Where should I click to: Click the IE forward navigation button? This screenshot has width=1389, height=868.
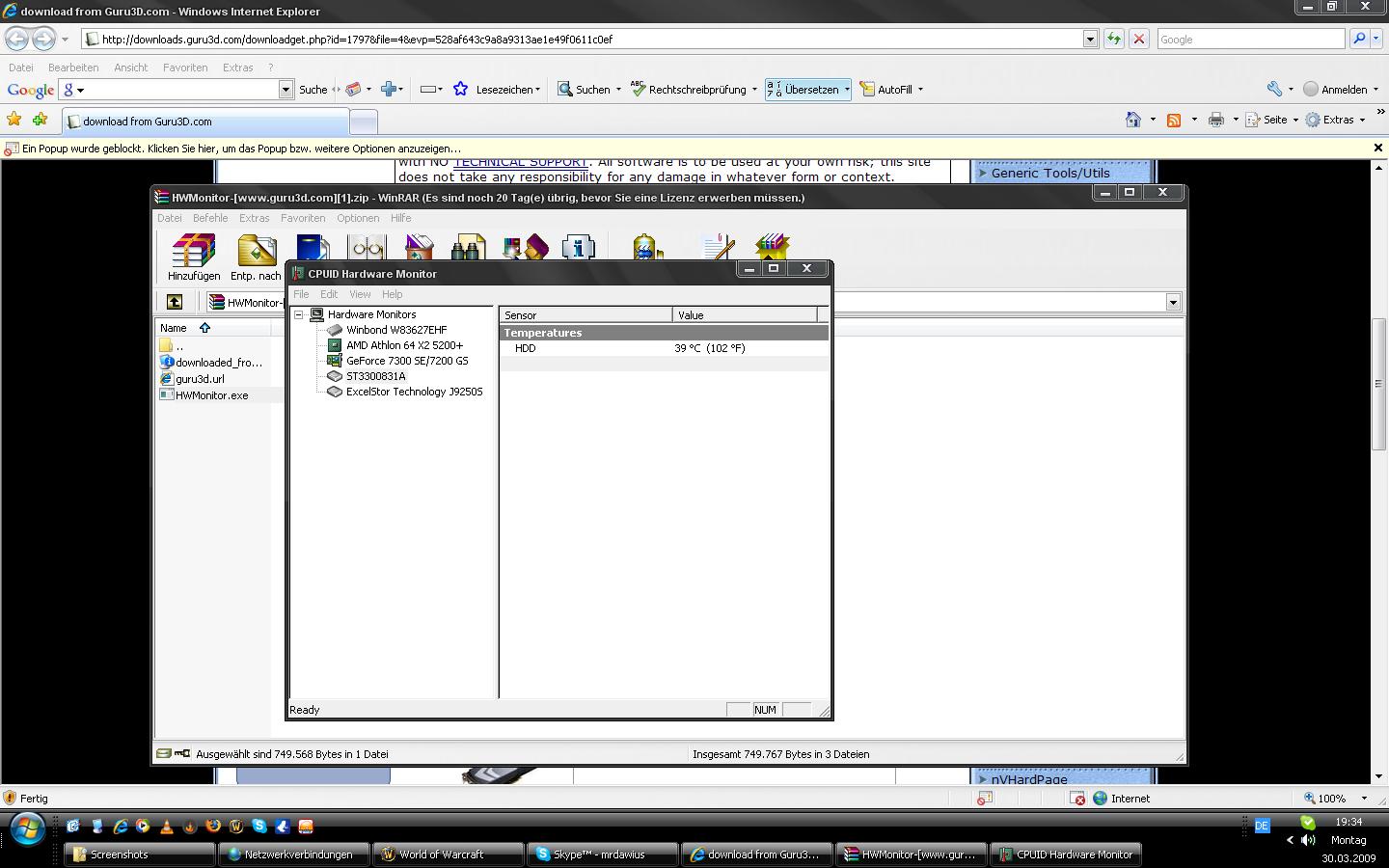[x=44, y=40]
